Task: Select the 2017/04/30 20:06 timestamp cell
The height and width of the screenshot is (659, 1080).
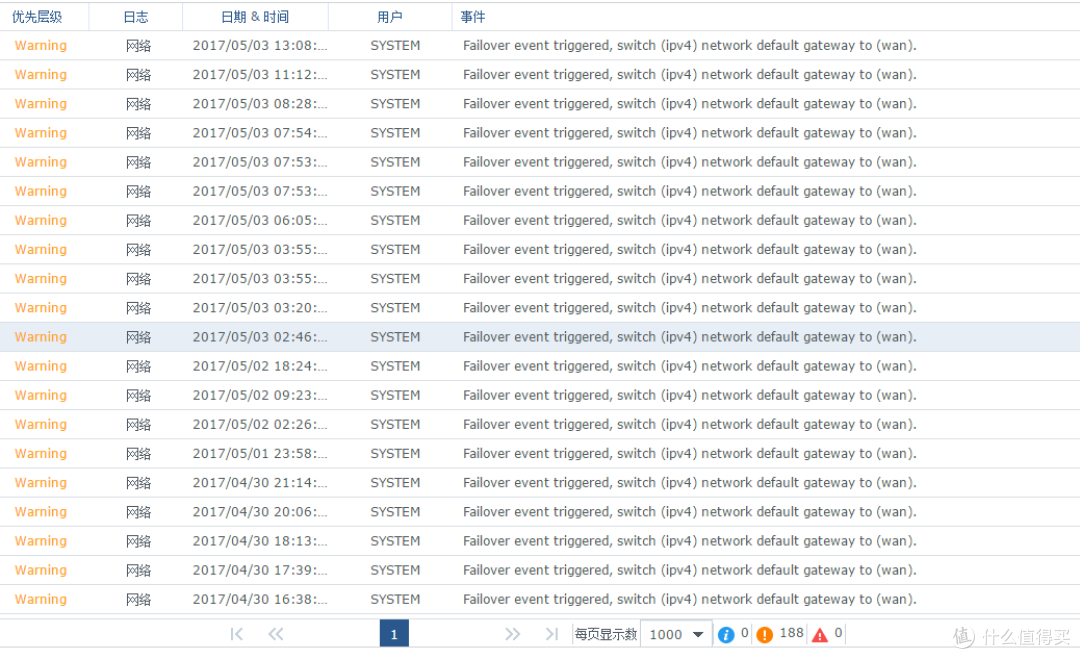Action: (260, 512)
